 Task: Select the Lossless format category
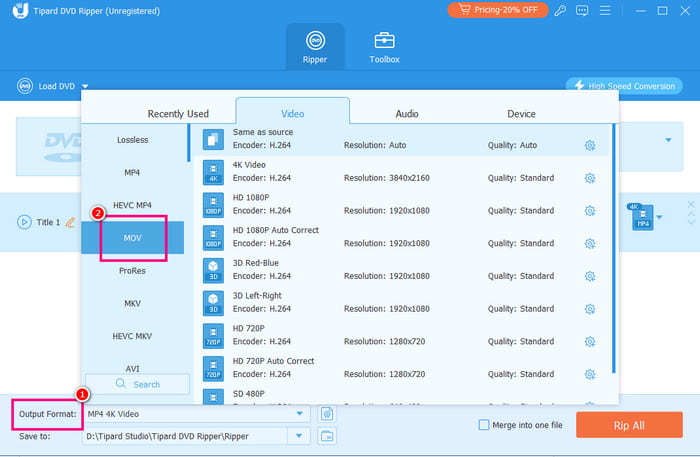tap(133, 140)
